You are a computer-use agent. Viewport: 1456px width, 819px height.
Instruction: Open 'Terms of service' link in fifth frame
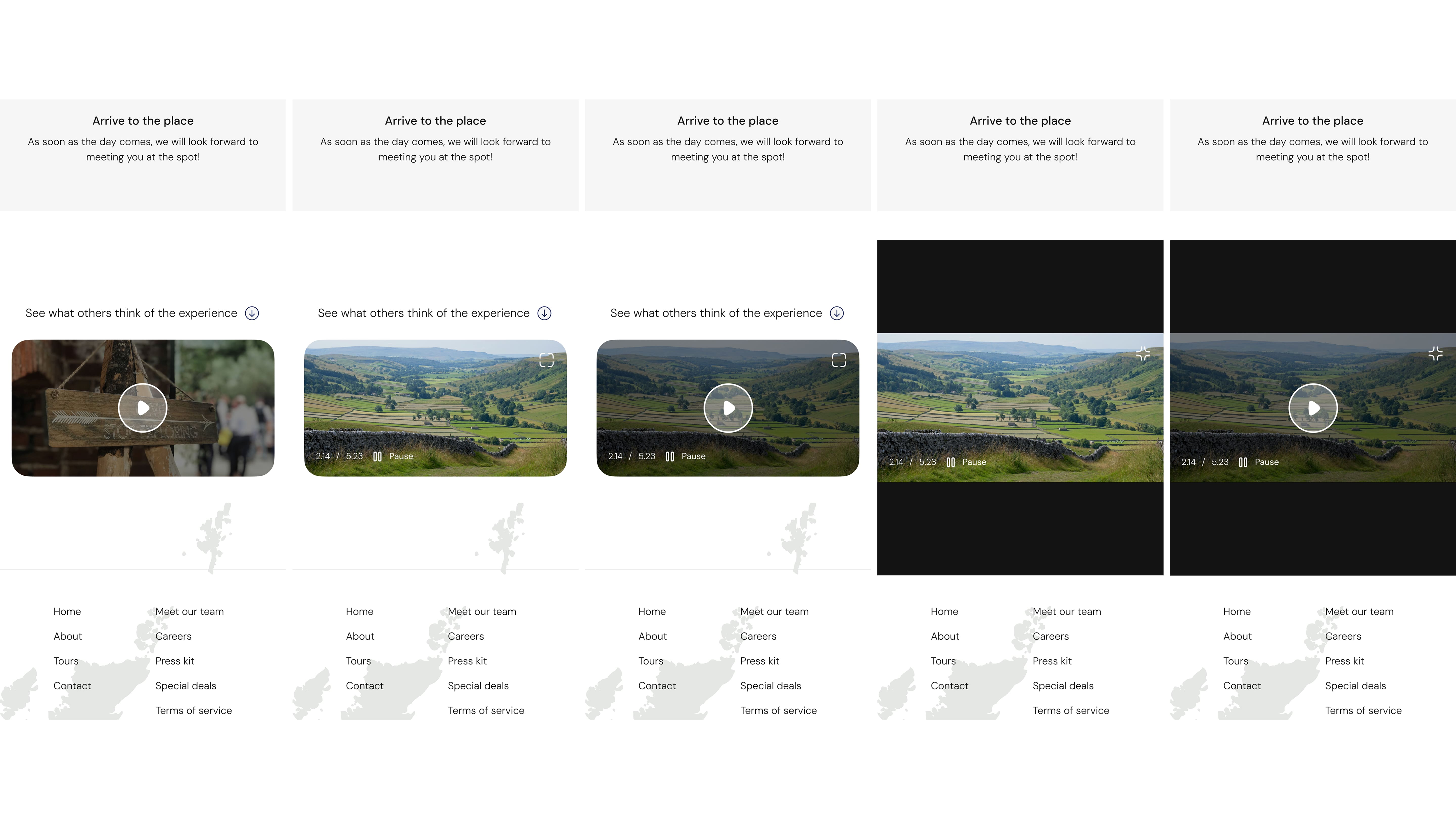pos(1363,711)
